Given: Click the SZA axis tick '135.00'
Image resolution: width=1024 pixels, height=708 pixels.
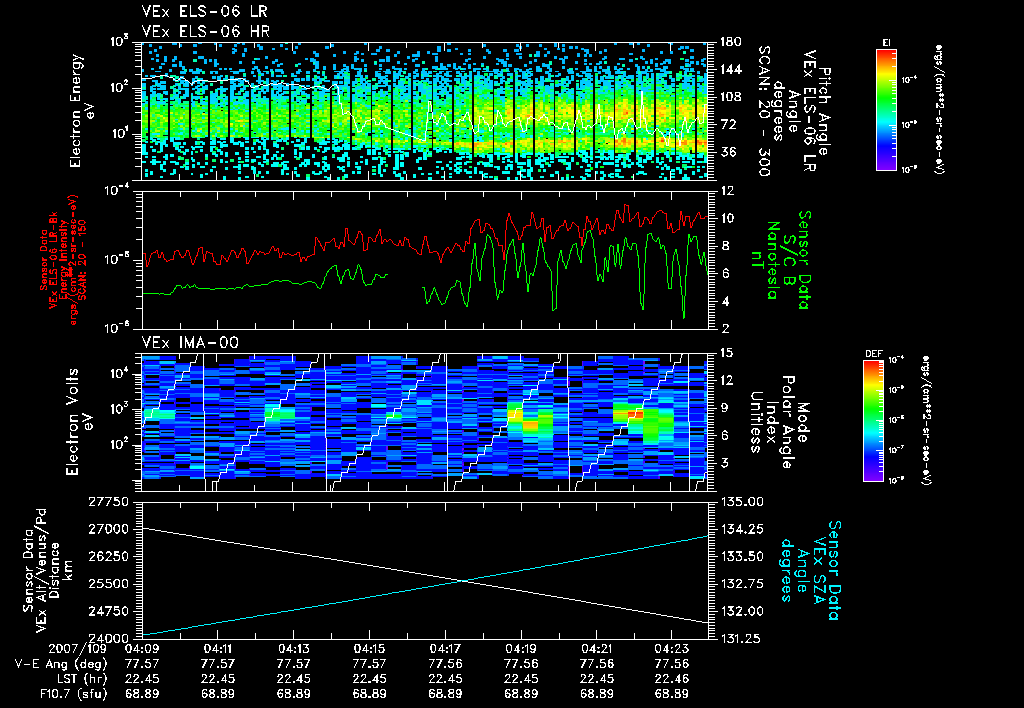Looking at the screenshot, I should (x=743, y=502).
